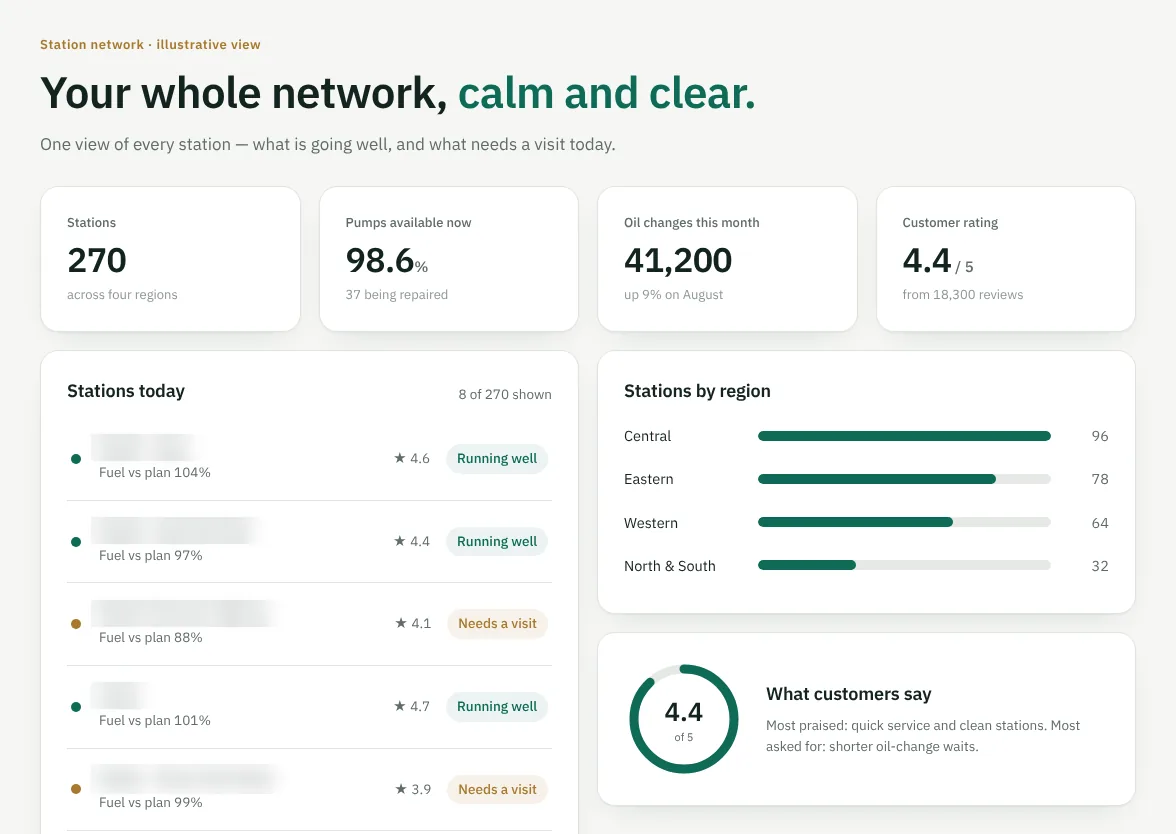This screenshot has width=1176, height=834.
Task: Click the Western region label
Action: [651, 523]
